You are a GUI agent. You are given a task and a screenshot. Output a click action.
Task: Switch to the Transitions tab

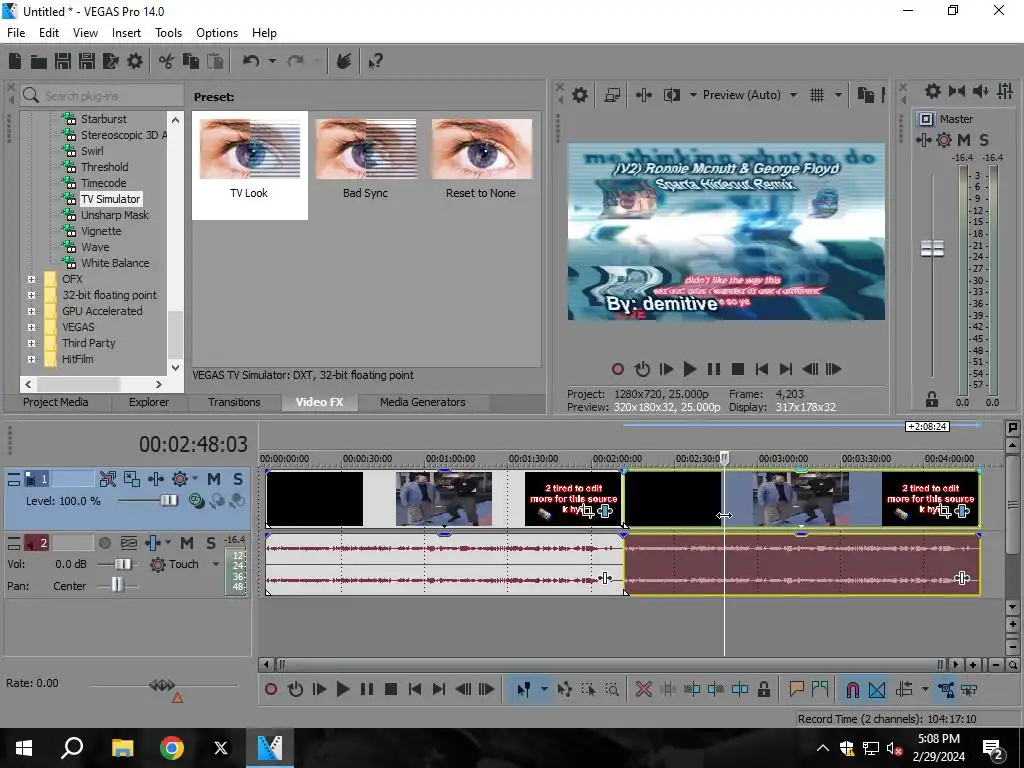tap(234, 402)
